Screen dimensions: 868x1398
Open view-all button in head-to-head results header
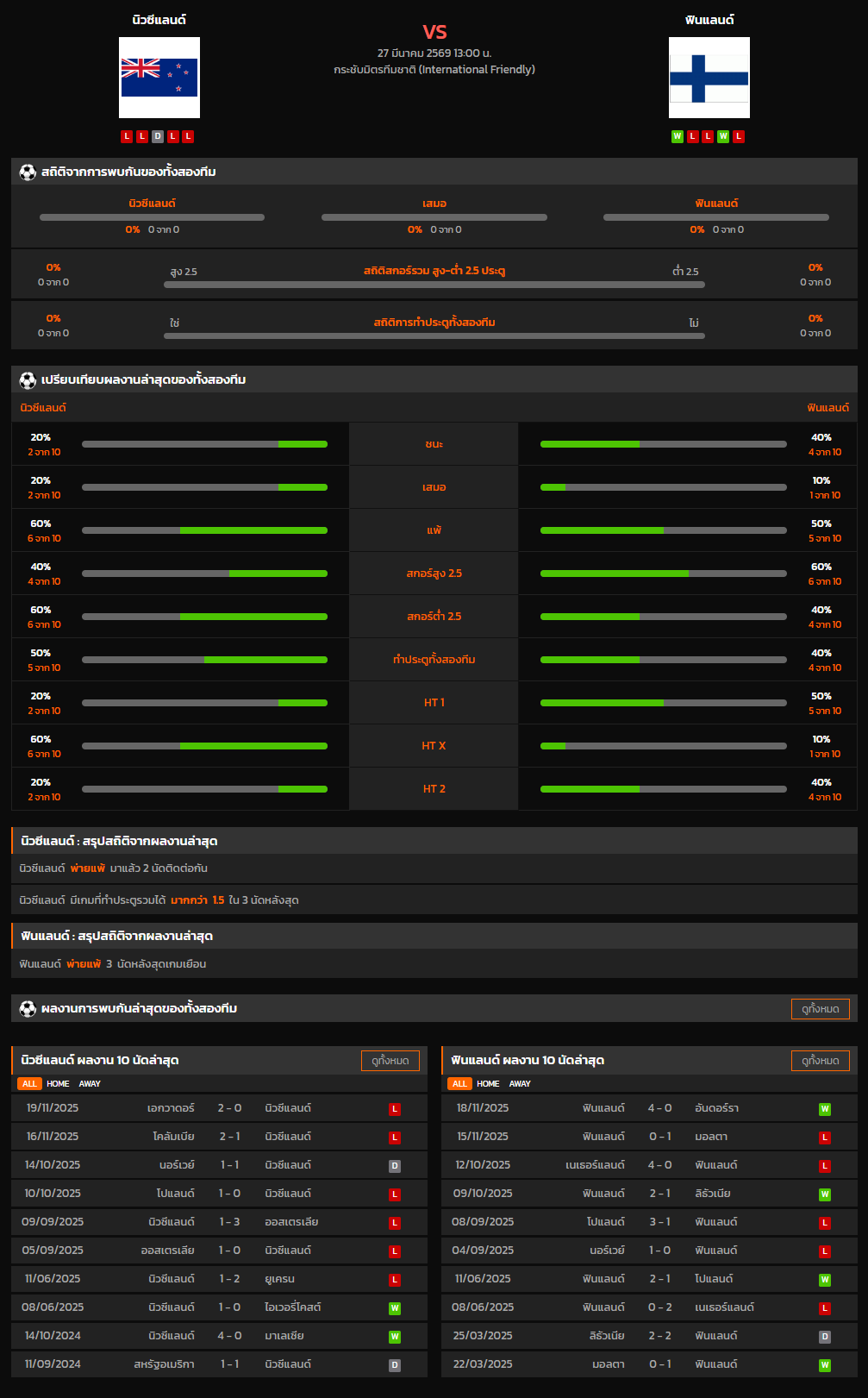pos(820,1009)
